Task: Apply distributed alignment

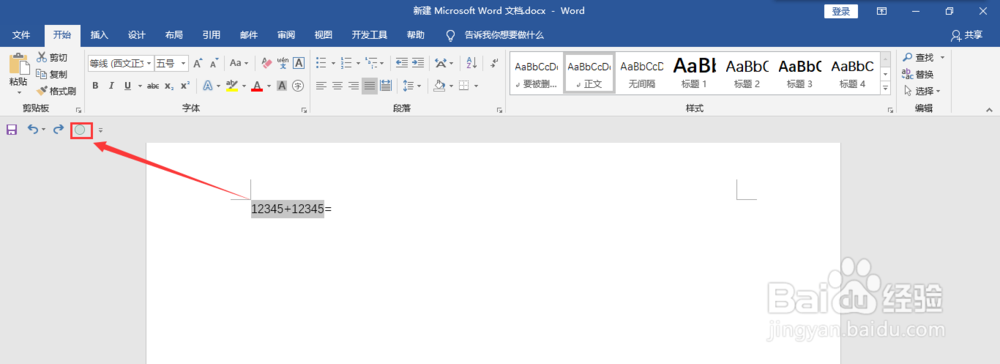Action: 386,85
